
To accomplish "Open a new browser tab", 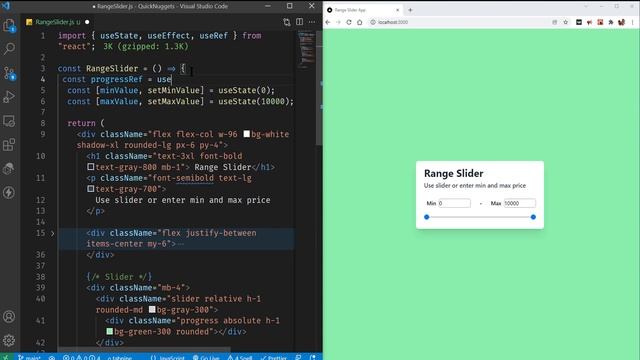I will click(410, 10).
